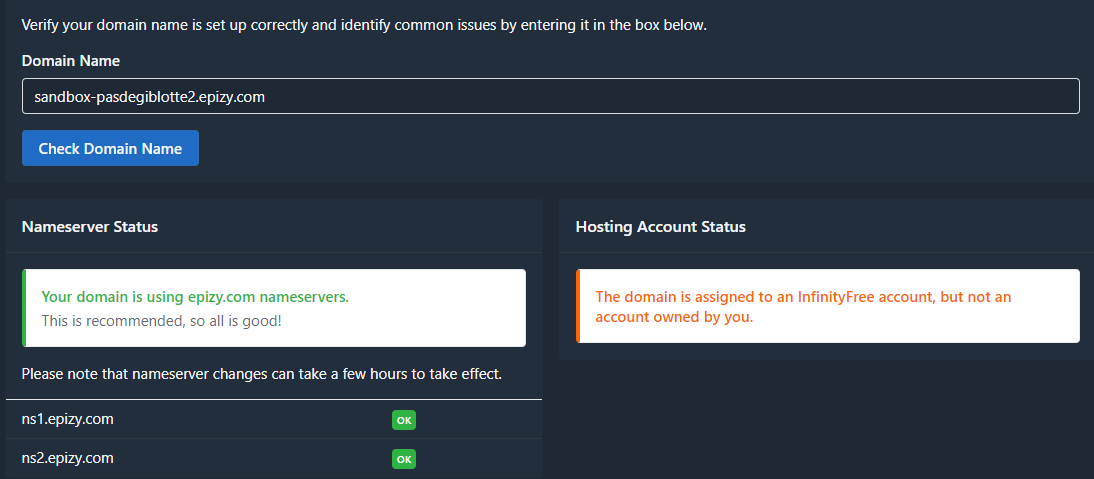Click empty area at right end of domain input

click(1000, 97)
